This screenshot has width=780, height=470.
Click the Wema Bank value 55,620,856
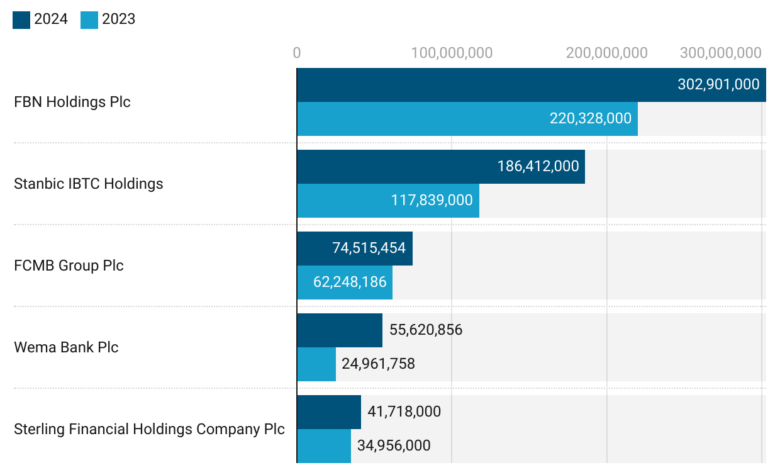(x=426, y=330)
